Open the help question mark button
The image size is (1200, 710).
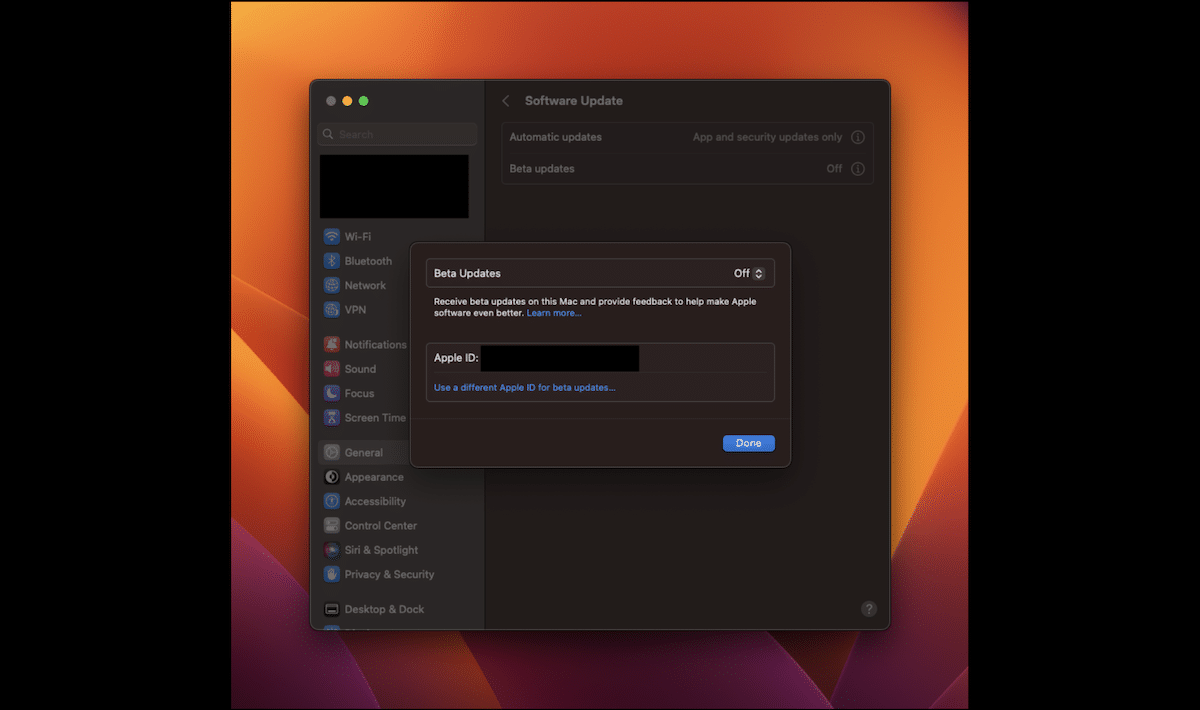pyautogui.click(x=869, y=608)
